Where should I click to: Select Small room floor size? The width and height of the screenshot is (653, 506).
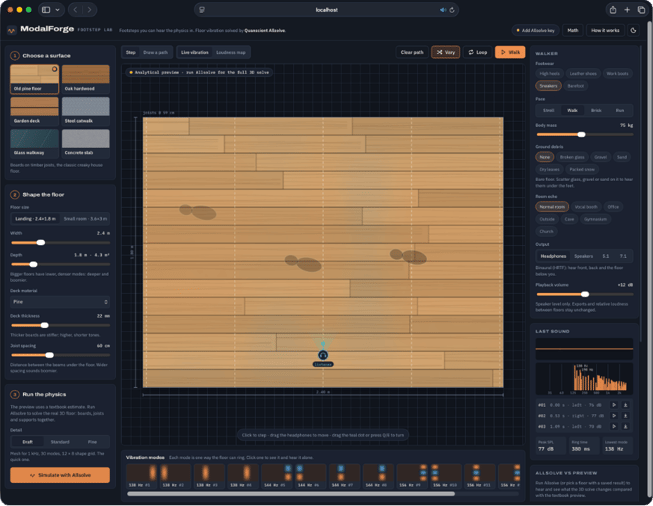(85, 219)
